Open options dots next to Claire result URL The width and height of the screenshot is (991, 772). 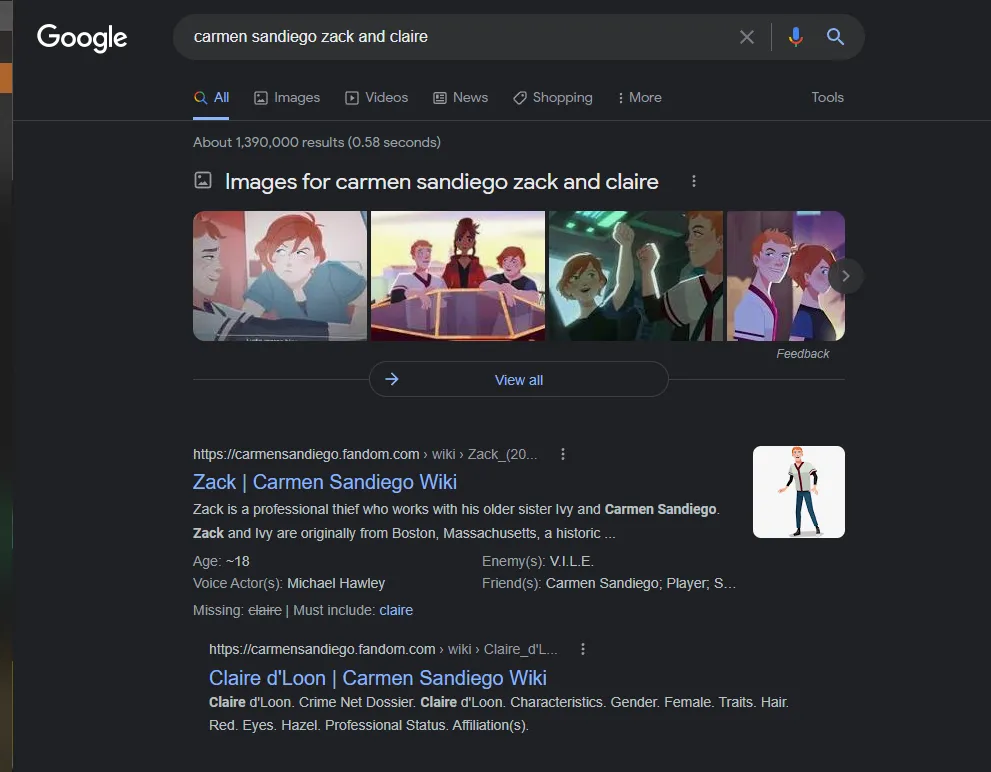583,649
